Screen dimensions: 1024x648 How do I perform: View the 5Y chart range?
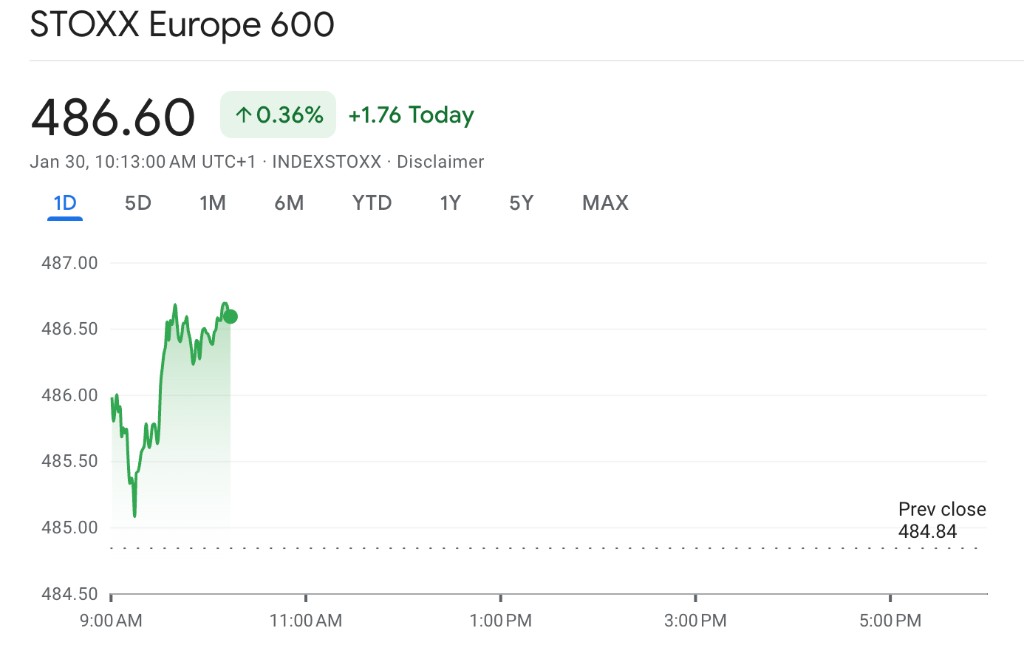coord(521,203)
